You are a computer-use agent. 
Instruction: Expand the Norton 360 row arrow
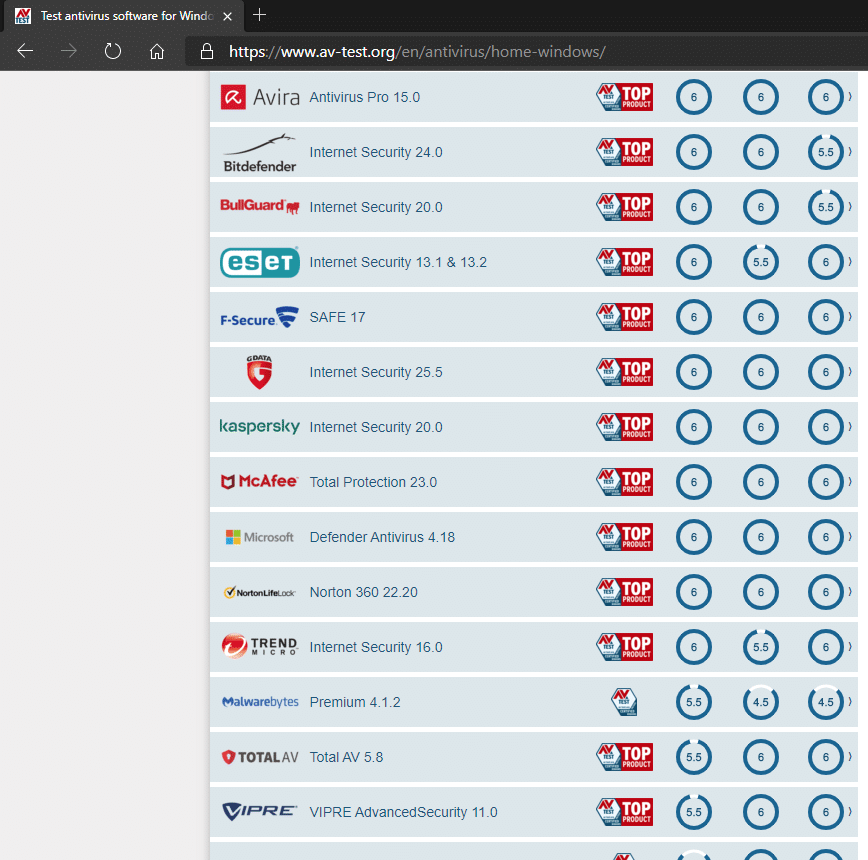[850, 592]
